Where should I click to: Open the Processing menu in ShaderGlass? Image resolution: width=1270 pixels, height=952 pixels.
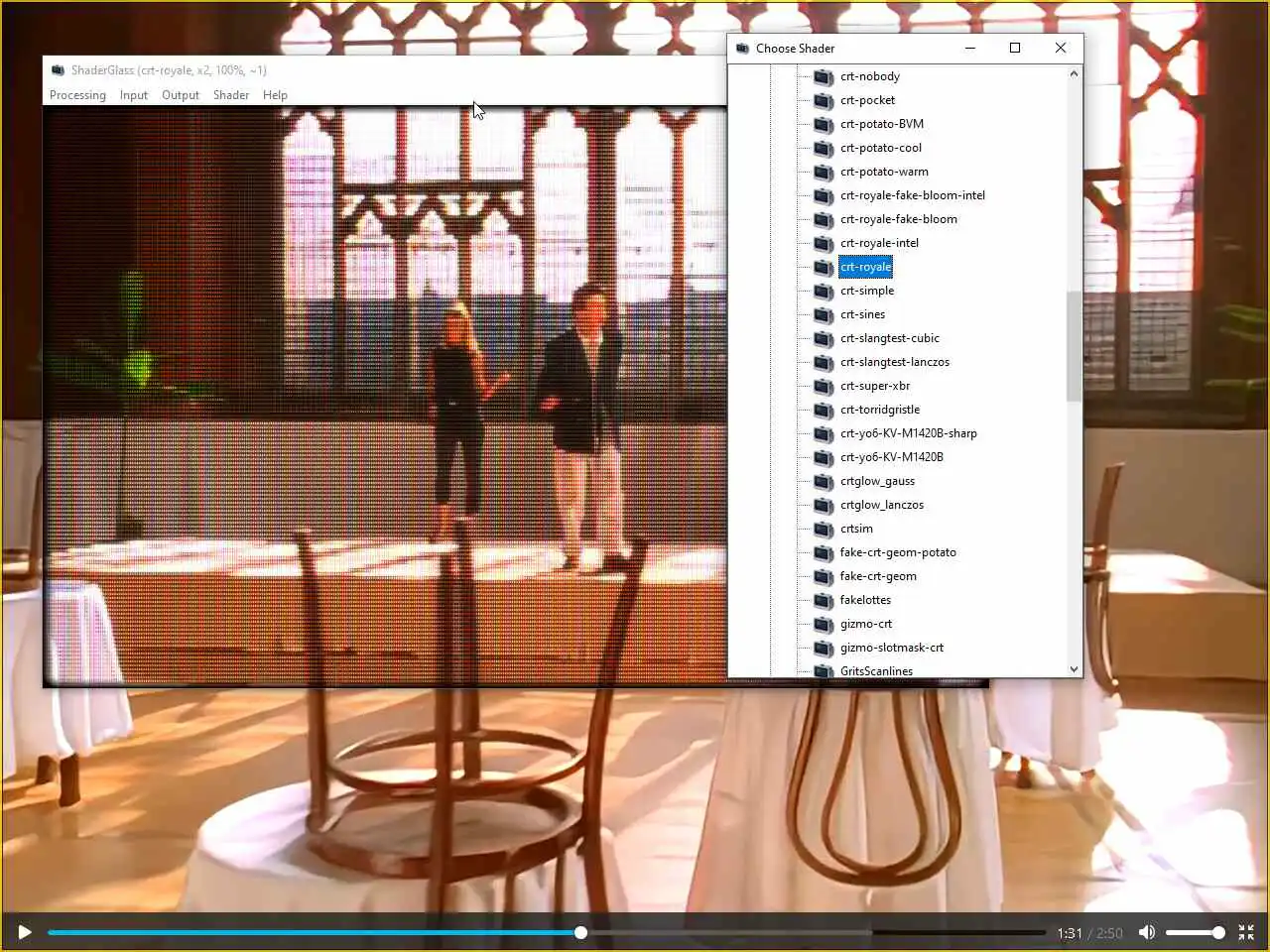click(77, 95)
